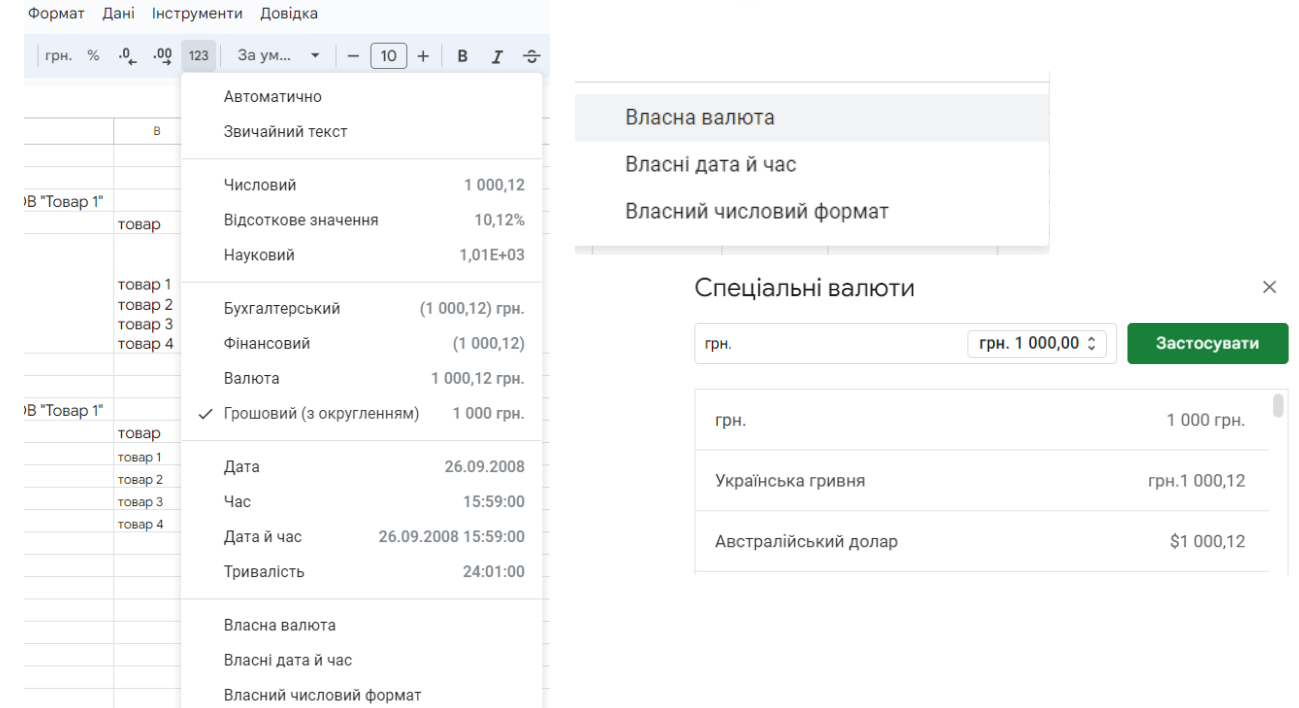Image resolution: width=1299 pixels, height=708 pixels.
Task: Click the currency format грн. toolbar icon
Action: [x=58, y=56]
